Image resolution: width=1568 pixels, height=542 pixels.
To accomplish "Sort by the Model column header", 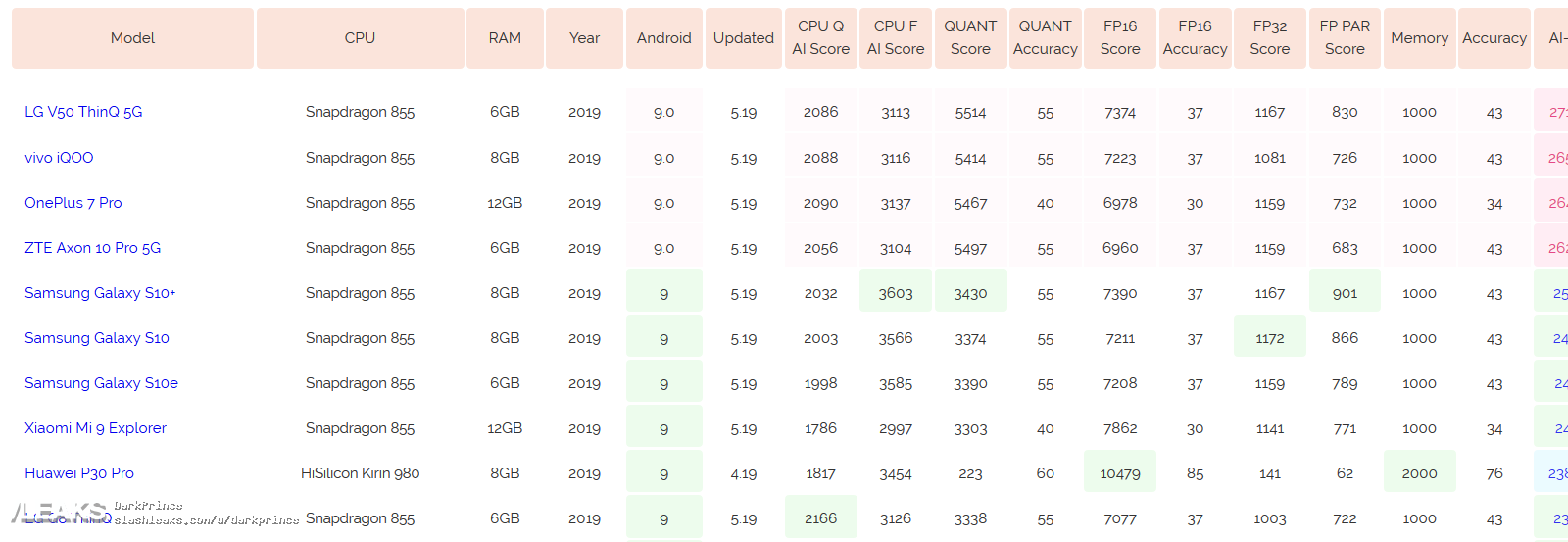I will point(132,38).
